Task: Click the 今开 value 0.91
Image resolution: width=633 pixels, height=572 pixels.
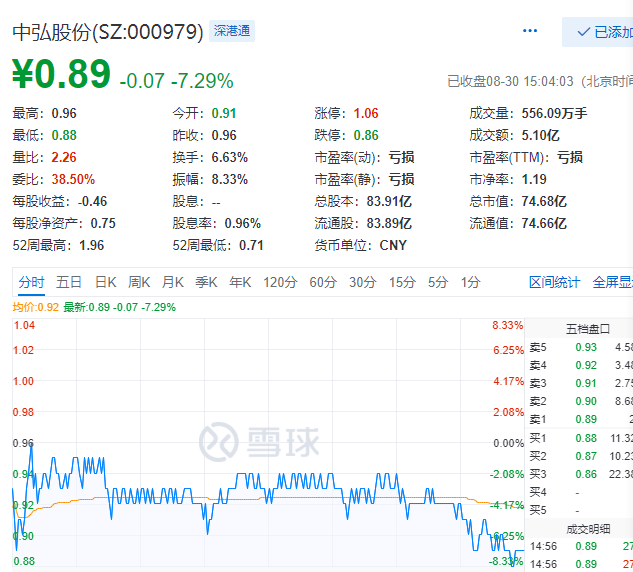Action: pos(224,113)
